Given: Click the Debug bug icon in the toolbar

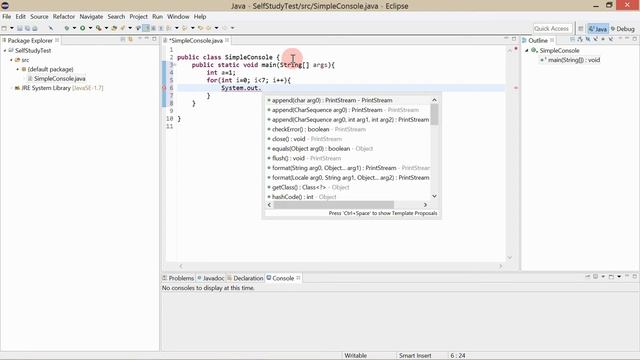Looking at the screenshot, I should click(67, 28).
